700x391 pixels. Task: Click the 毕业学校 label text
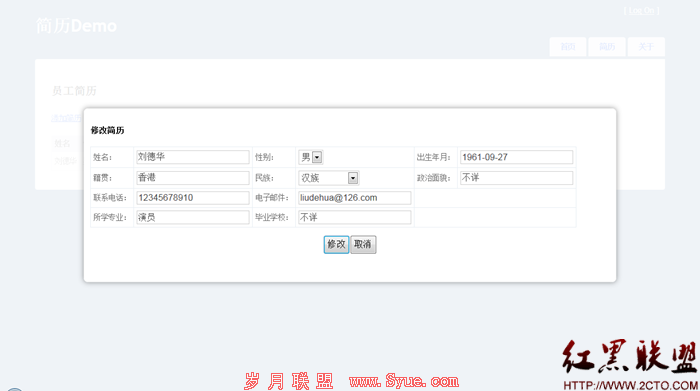pos(271,217)
